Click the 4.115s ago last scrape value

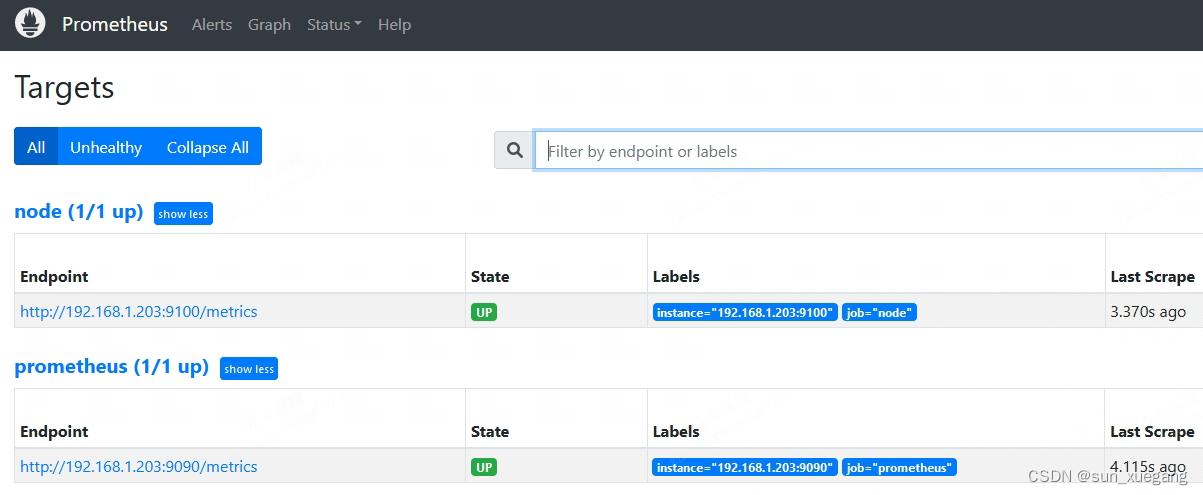point(1148,466)
